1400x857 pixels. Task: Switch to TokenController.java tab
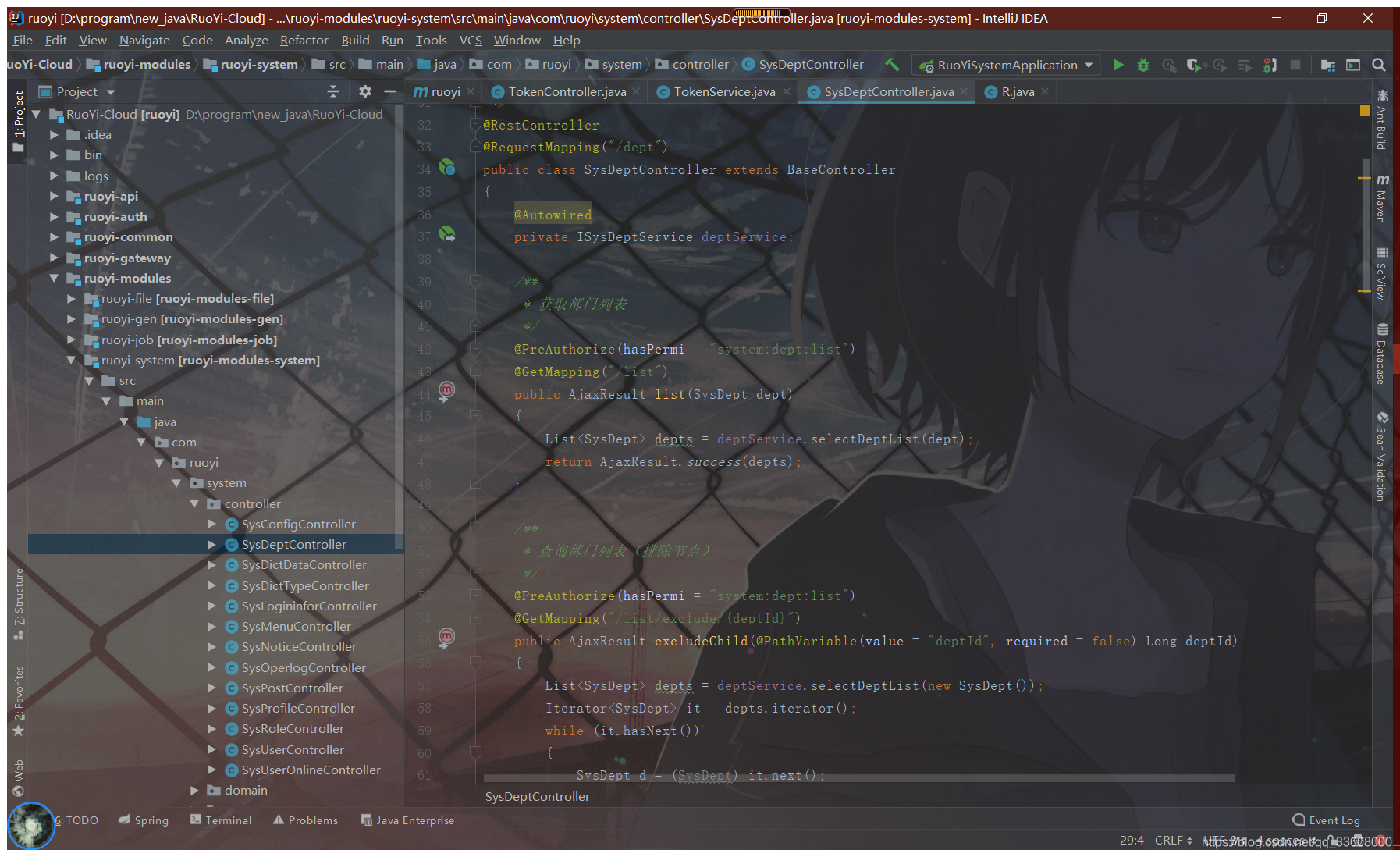567,91
